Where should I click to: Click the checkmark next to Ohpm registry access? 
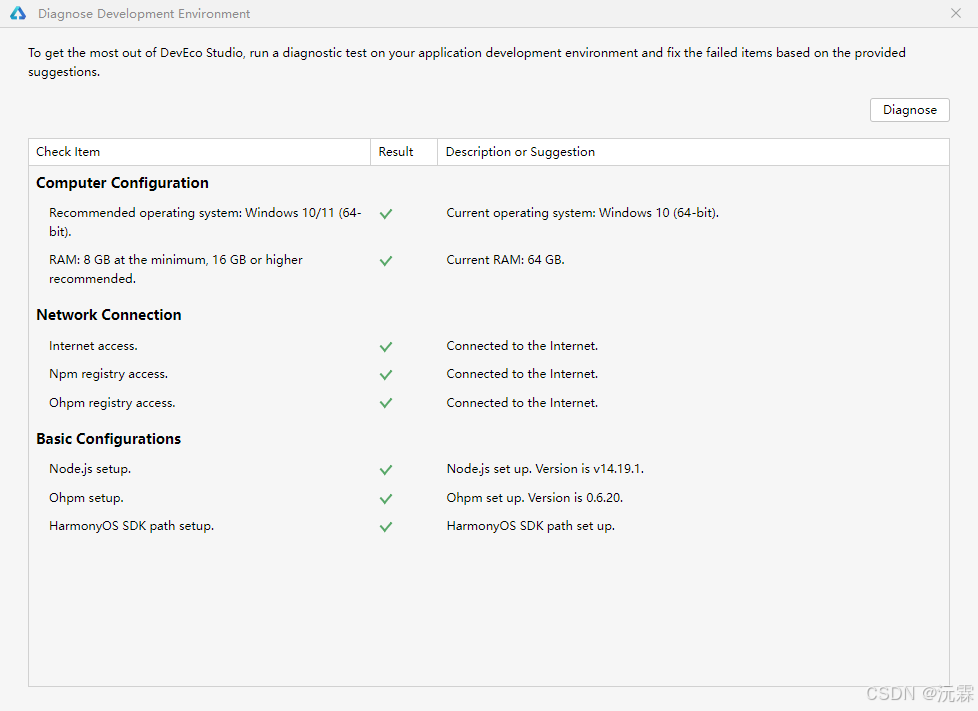coord(386,404)
